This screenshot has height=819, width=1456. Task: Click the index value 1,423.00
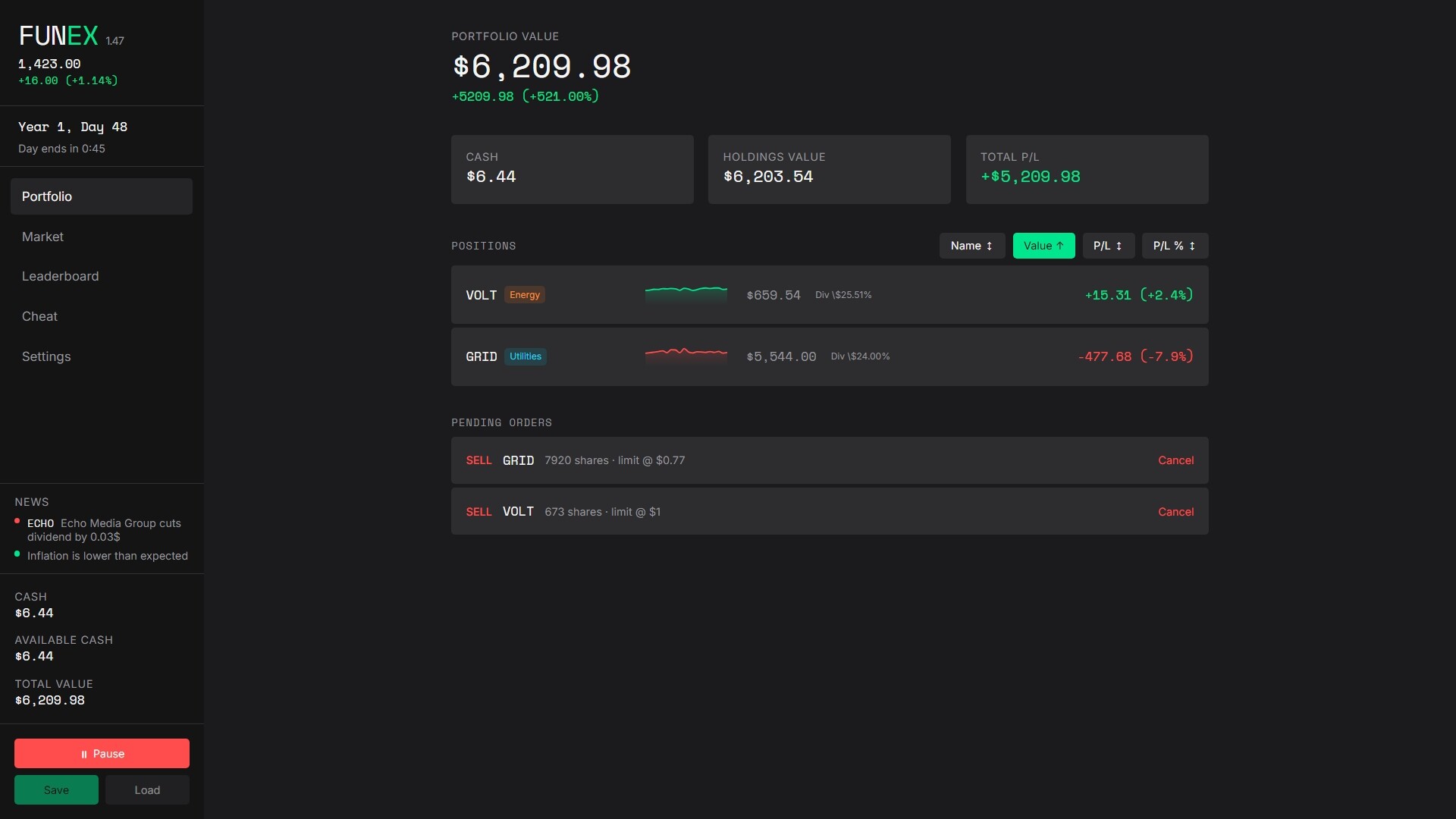49,64
